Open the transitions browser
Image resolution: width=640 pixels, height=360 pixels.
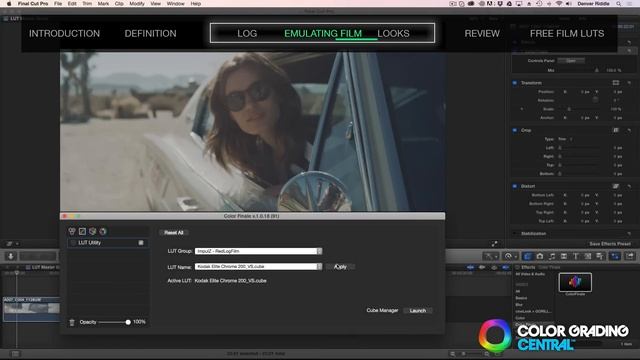coord(564,256)
